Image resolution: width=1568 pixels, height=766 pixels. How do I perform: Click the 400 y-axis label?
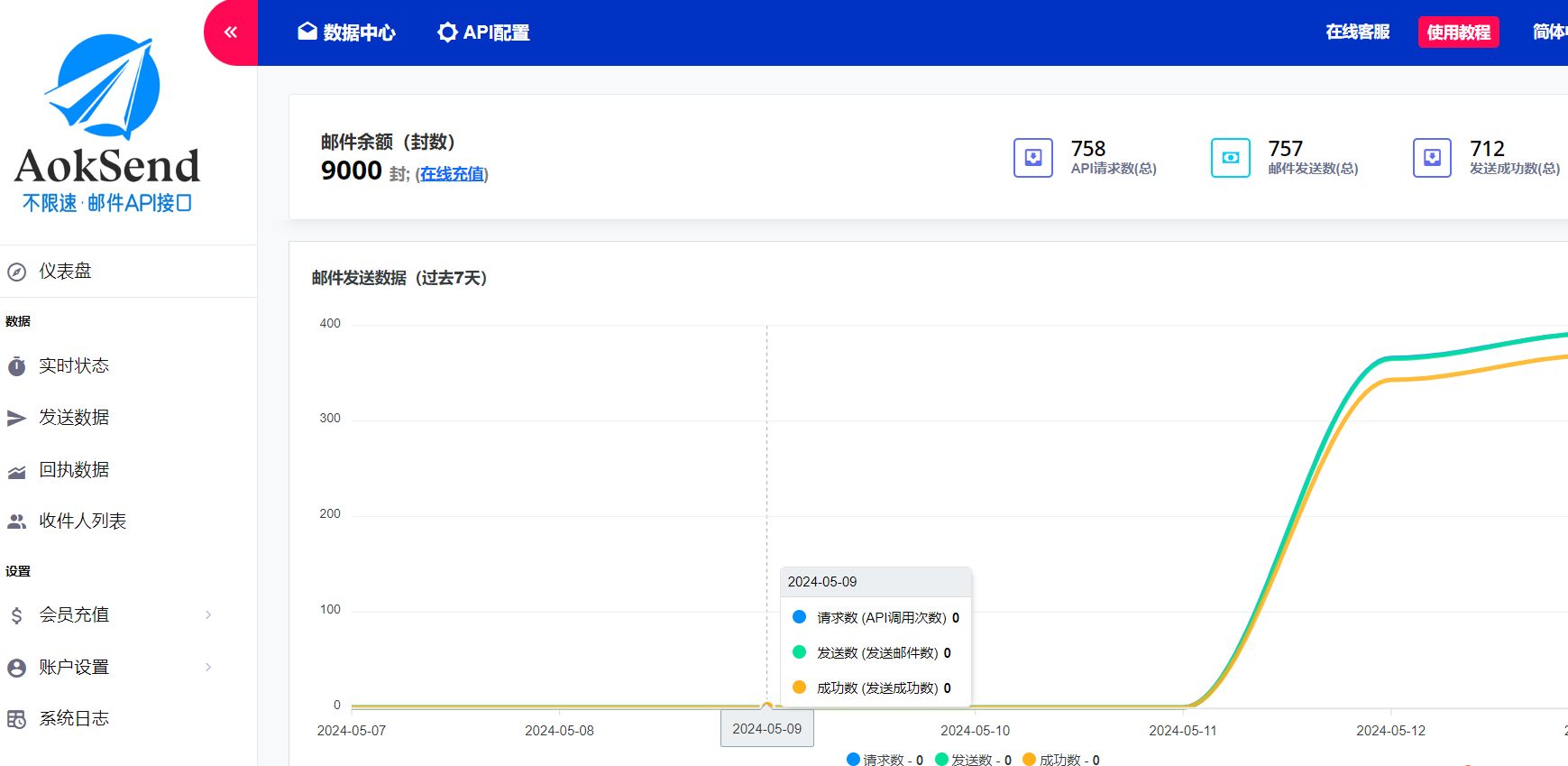(x=330, y=323)
